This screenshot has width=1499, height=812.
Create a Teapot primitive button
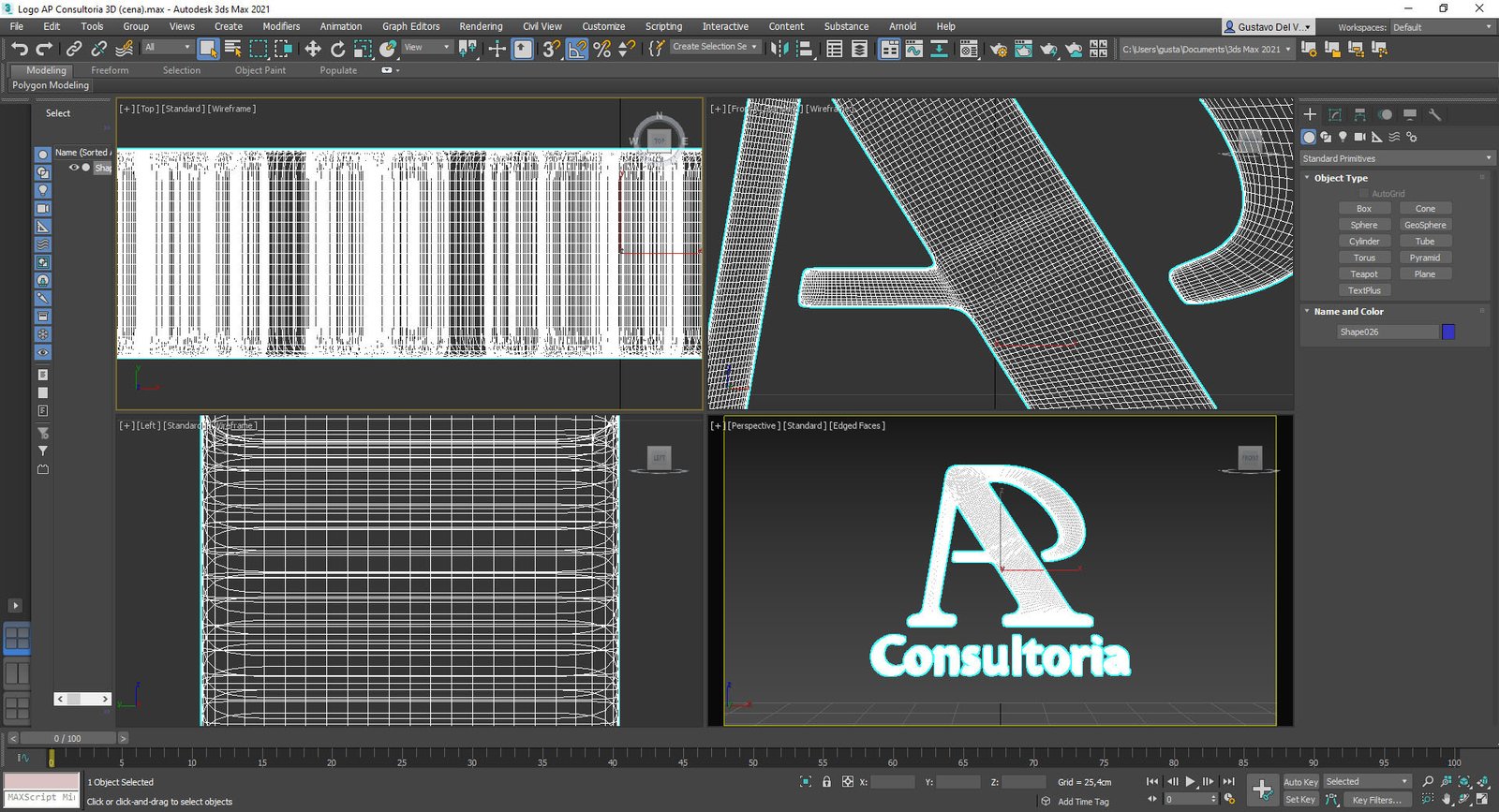(x=1364, y=274)
